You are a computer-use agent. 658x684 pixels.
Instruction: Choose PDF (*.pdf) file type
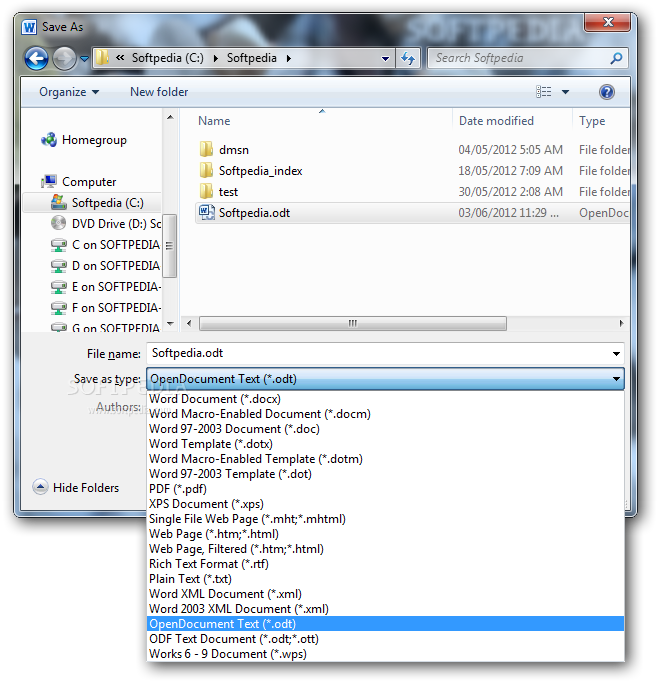tap(385, 489)
